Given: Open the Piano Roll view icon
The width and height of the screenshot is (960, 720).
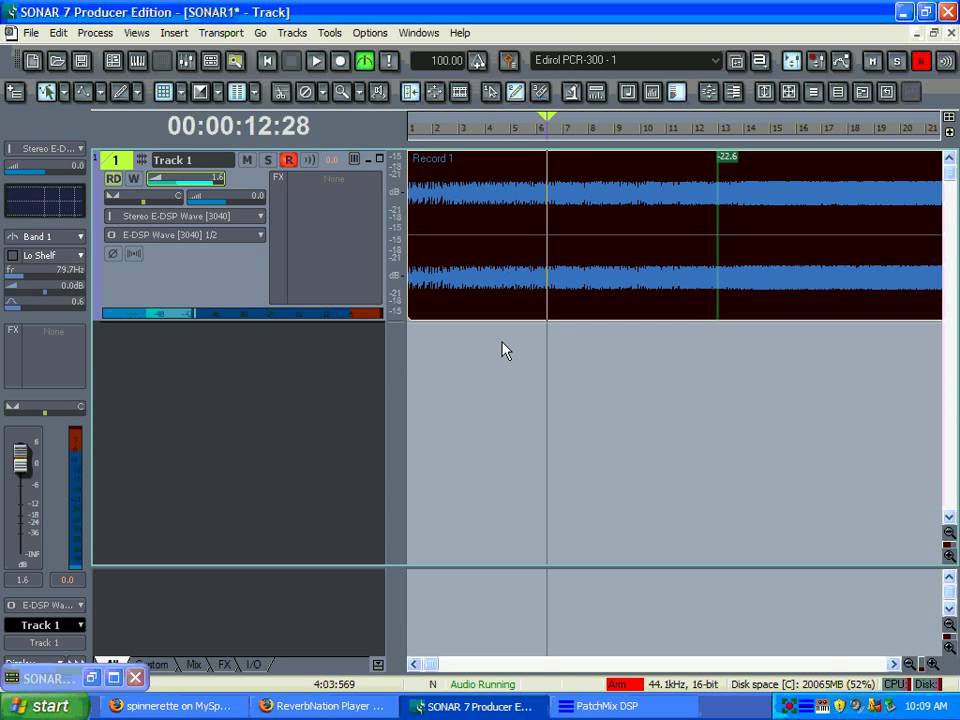Looking at the screenshot, I should click(x=138, y=61).
